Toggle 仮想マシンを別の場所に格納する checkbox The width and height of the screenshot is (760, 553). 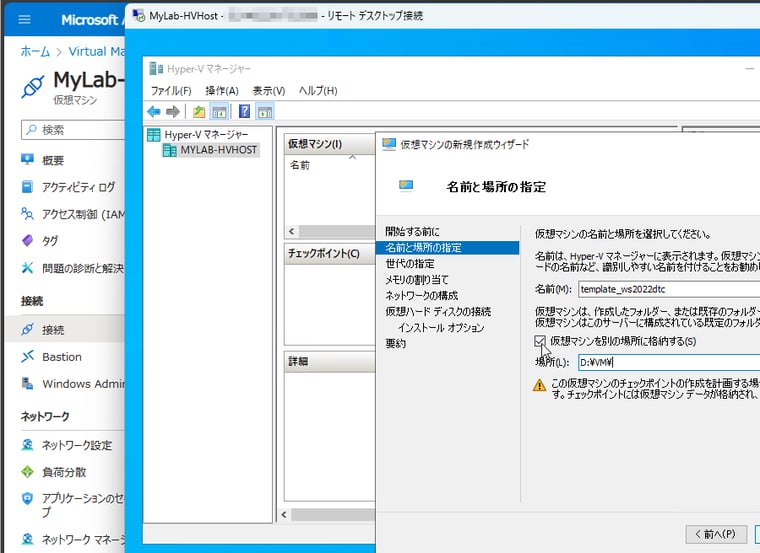pos(539,341)
